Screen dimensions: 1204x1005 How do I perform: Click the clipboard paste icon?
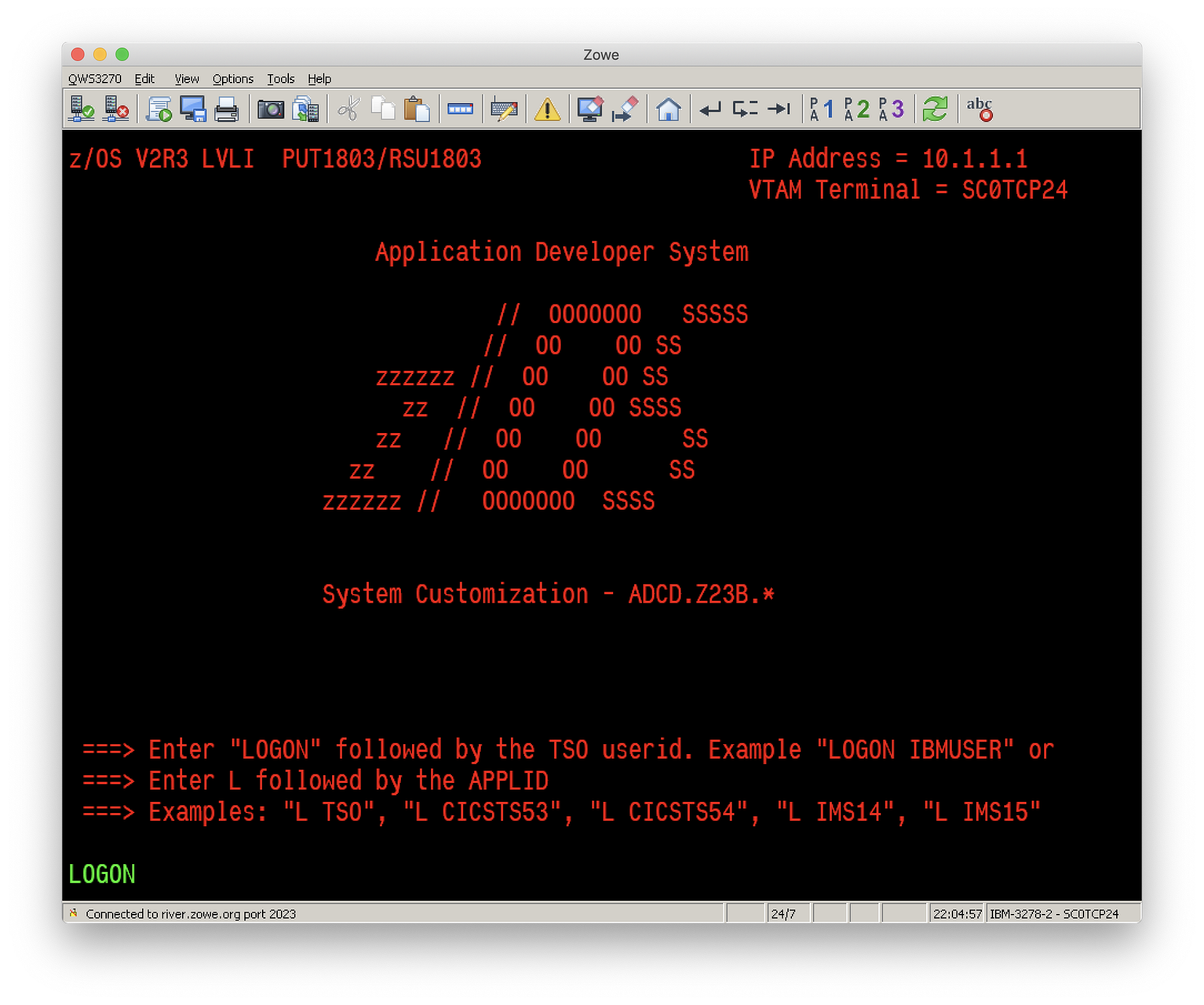point(417,109)
